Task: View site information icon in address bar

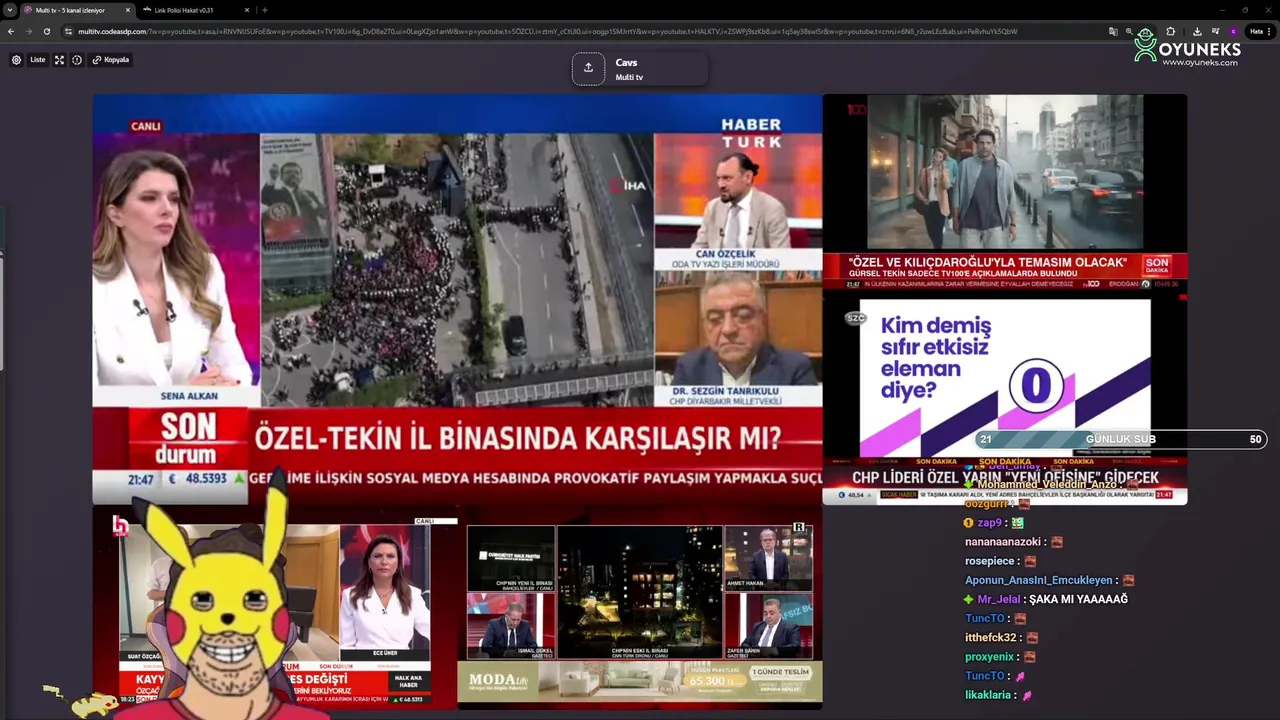Action: pos(68,31)
